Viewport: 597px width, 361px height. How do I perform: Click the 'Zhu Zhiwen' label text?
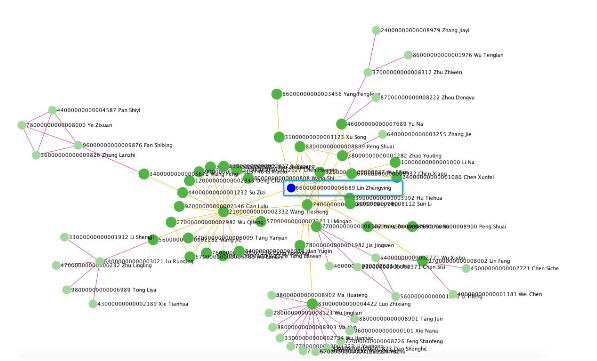point(448,72)
